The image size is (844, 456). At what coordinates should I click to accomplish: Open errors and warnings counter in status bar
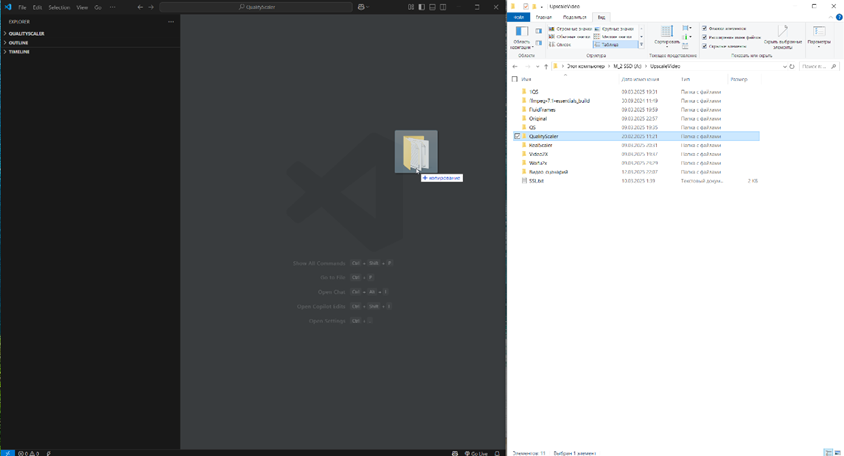[x=29, y=453]
